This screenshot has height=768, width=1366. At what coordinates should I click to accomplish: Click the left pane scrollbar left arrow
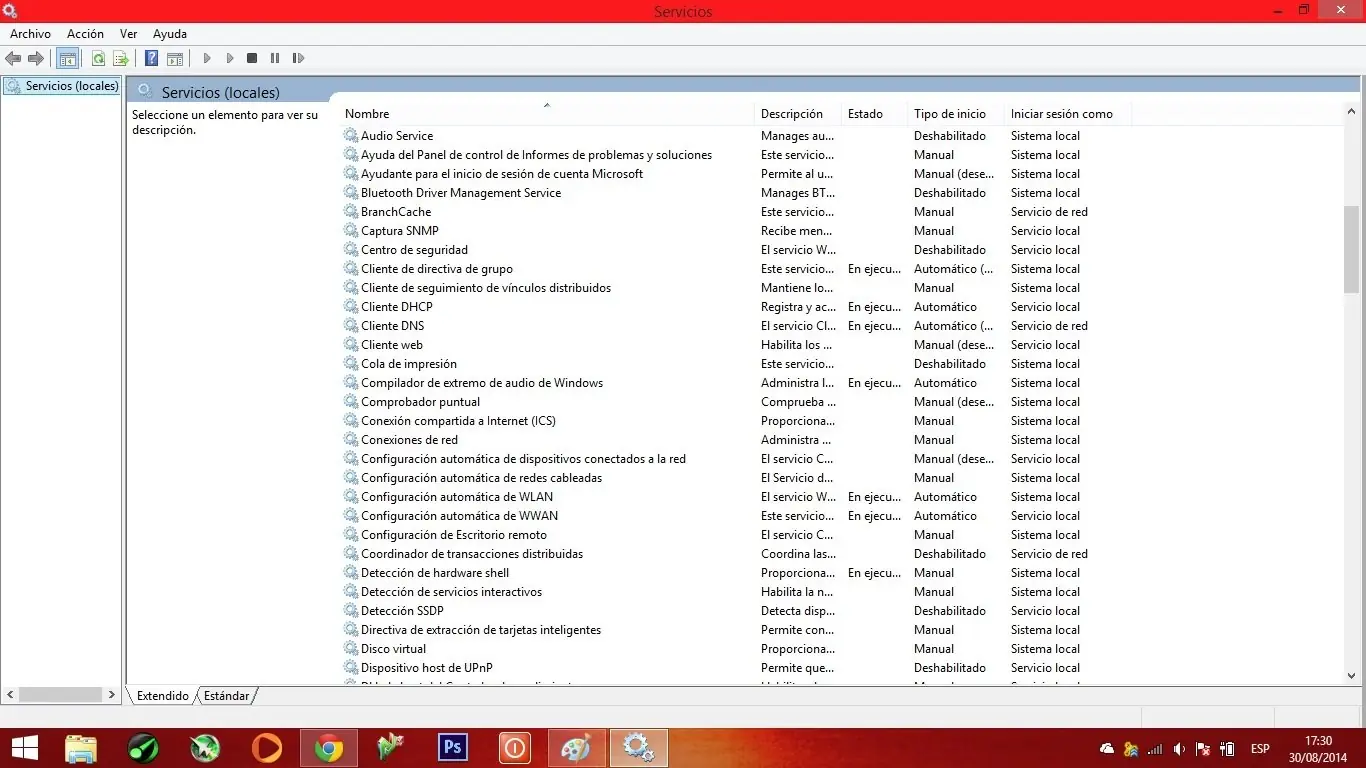coord(11,694)
